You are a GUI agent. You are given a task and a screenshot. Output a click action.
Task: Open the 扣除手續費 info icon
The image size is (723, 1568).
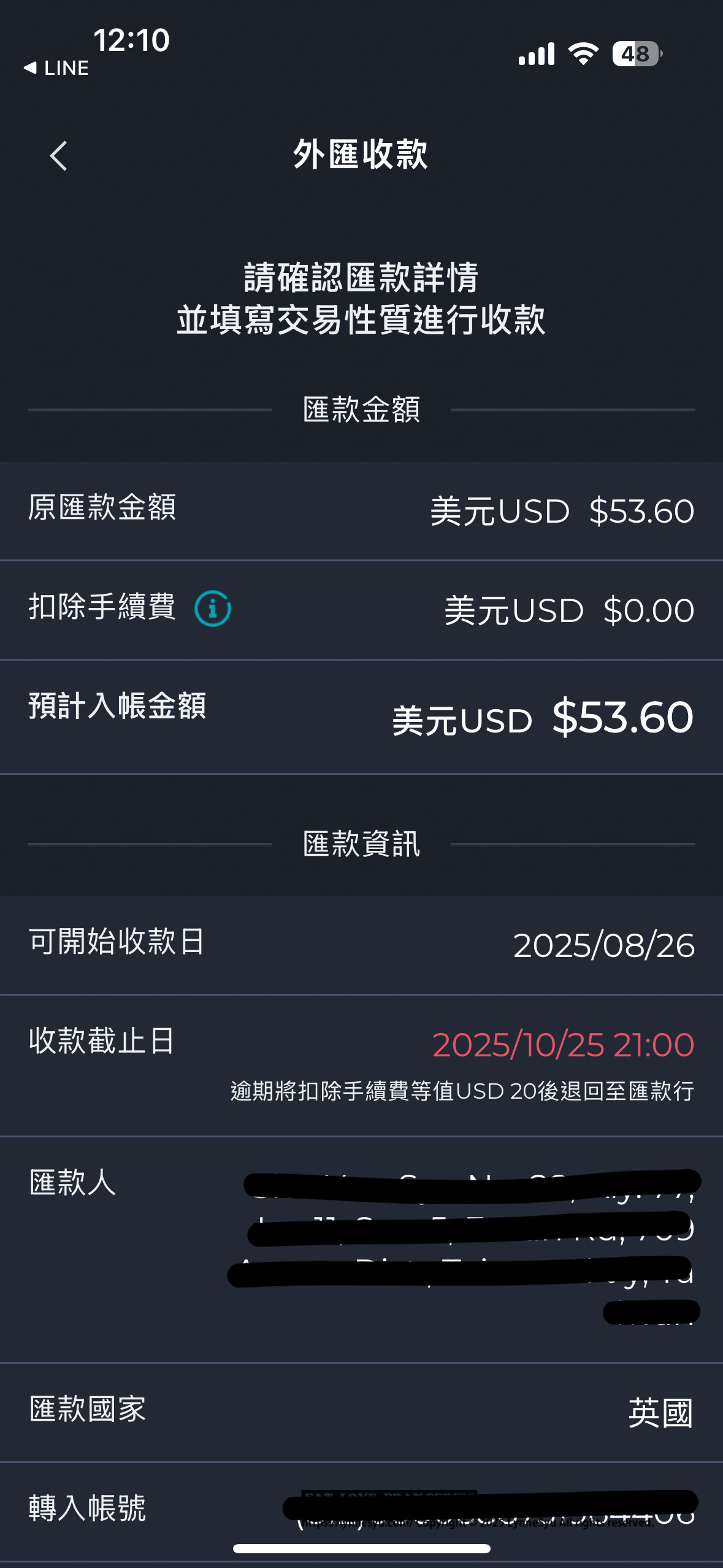pyautogui.click(x=212, y=609)
